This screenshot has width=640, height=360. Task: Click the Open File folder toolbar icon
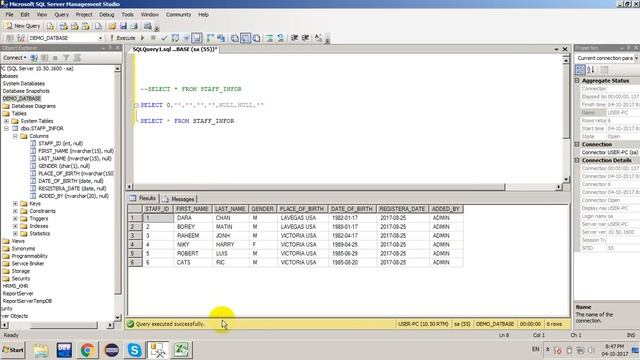[112, 26]
